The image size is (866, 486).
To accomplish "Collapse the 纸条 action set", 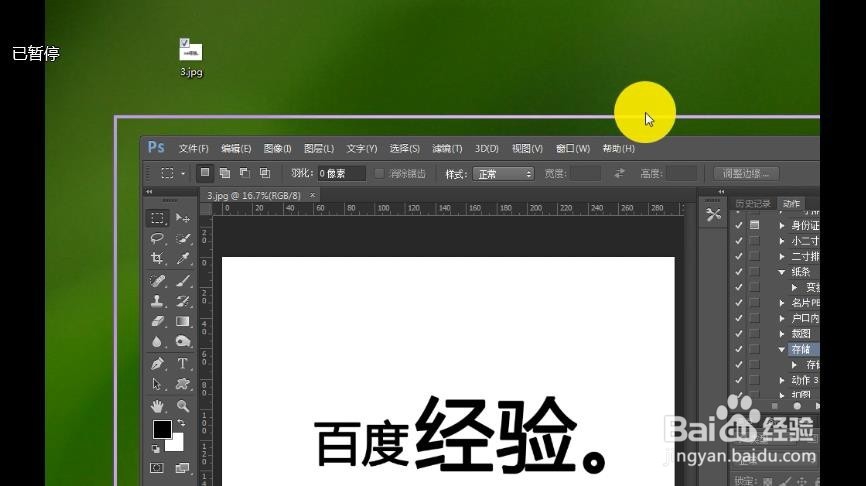I will 781,272.
